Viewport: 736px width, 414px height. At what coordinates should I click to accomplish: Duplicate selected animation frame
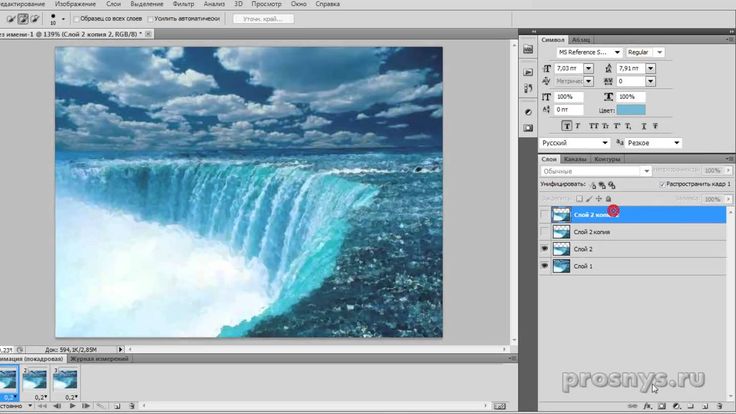pyautogui.click(x=117, y=406)
